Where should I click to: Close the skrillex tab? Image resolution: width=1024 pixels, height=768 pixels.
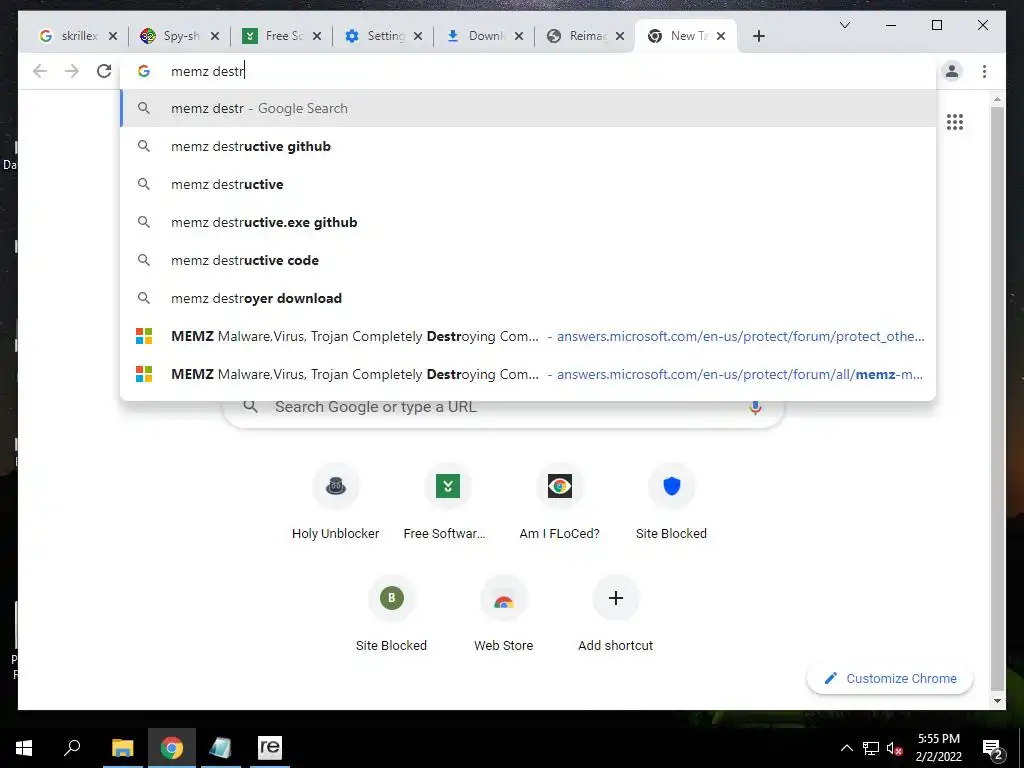click(113, 36)
